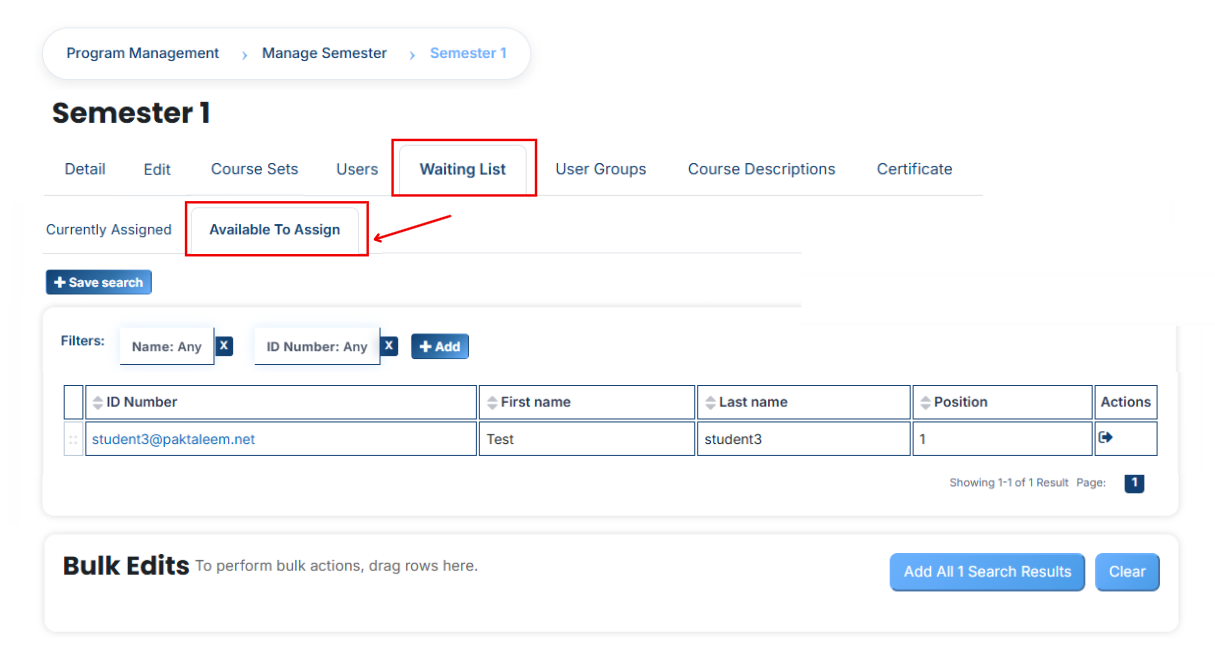Select the Users tab
Viewport: 1215px width, 657px height.
[357, 169]
